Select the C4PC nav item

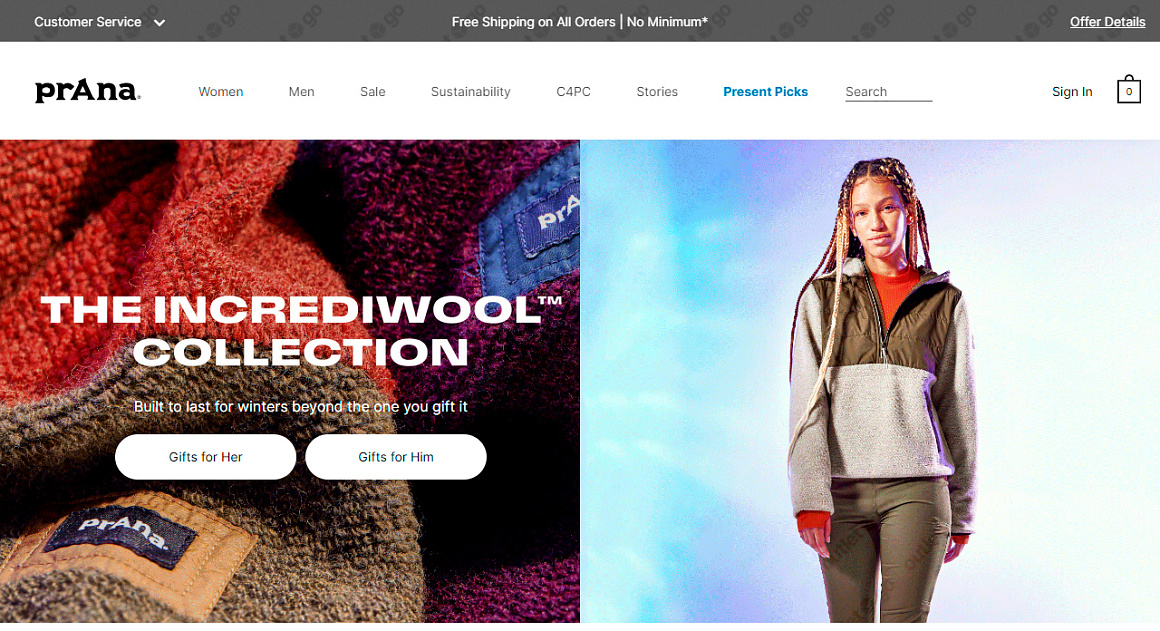click(573, 92)
